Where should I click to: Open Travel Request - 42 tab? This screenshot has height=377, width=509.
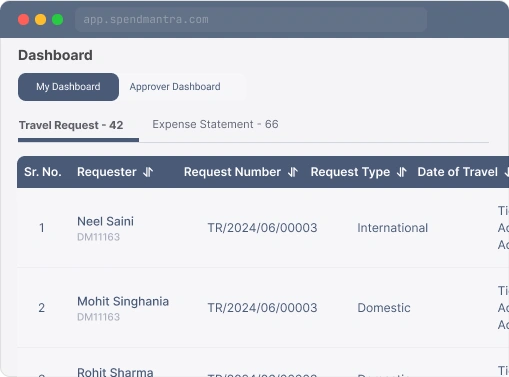pyautogui.click(x=71, y=125)
